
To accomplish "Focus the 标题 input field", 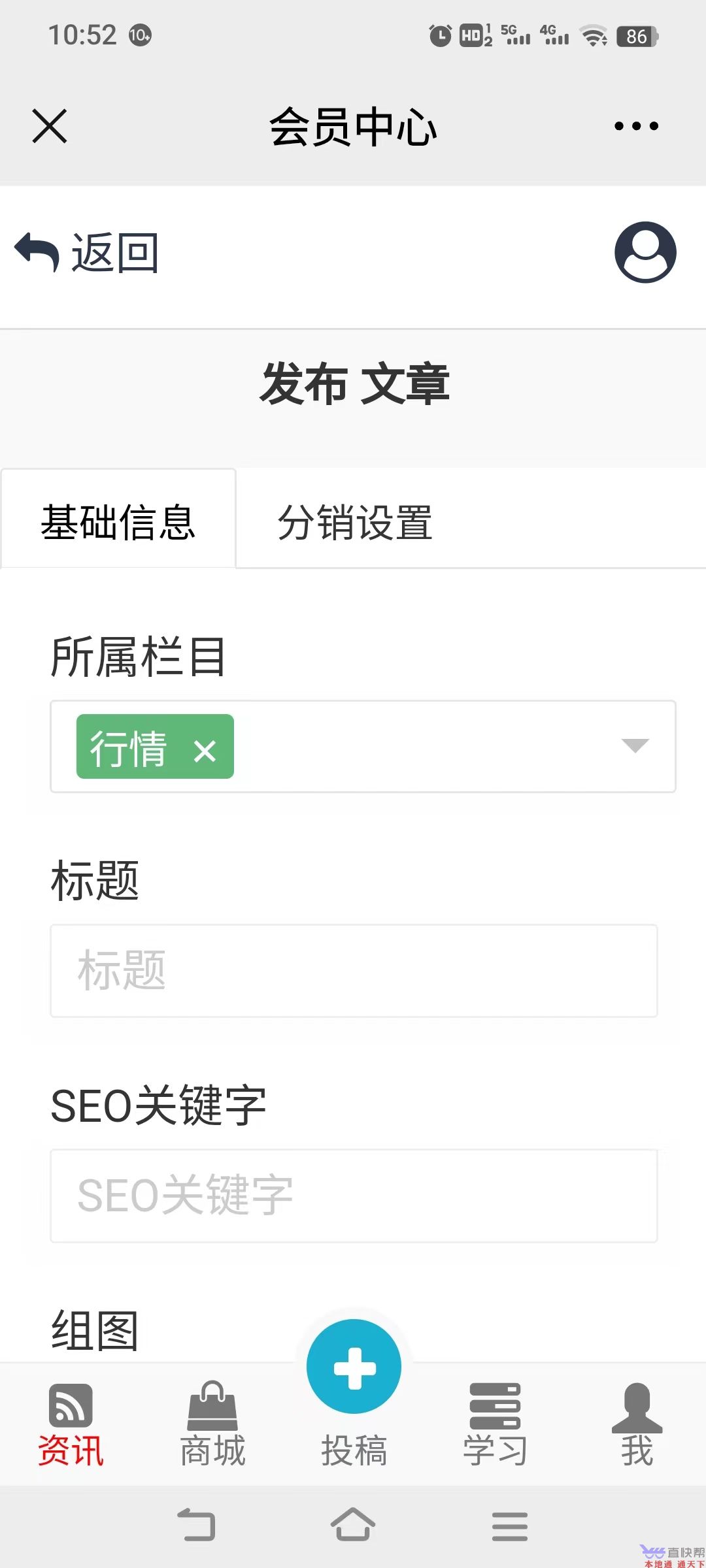I will point(354,970).
